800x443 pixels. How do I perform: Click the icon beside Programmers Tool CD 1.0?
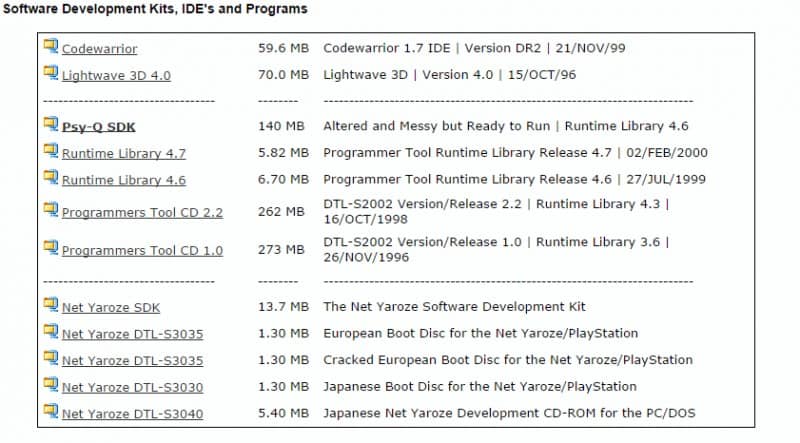click(x=51, y=248)
